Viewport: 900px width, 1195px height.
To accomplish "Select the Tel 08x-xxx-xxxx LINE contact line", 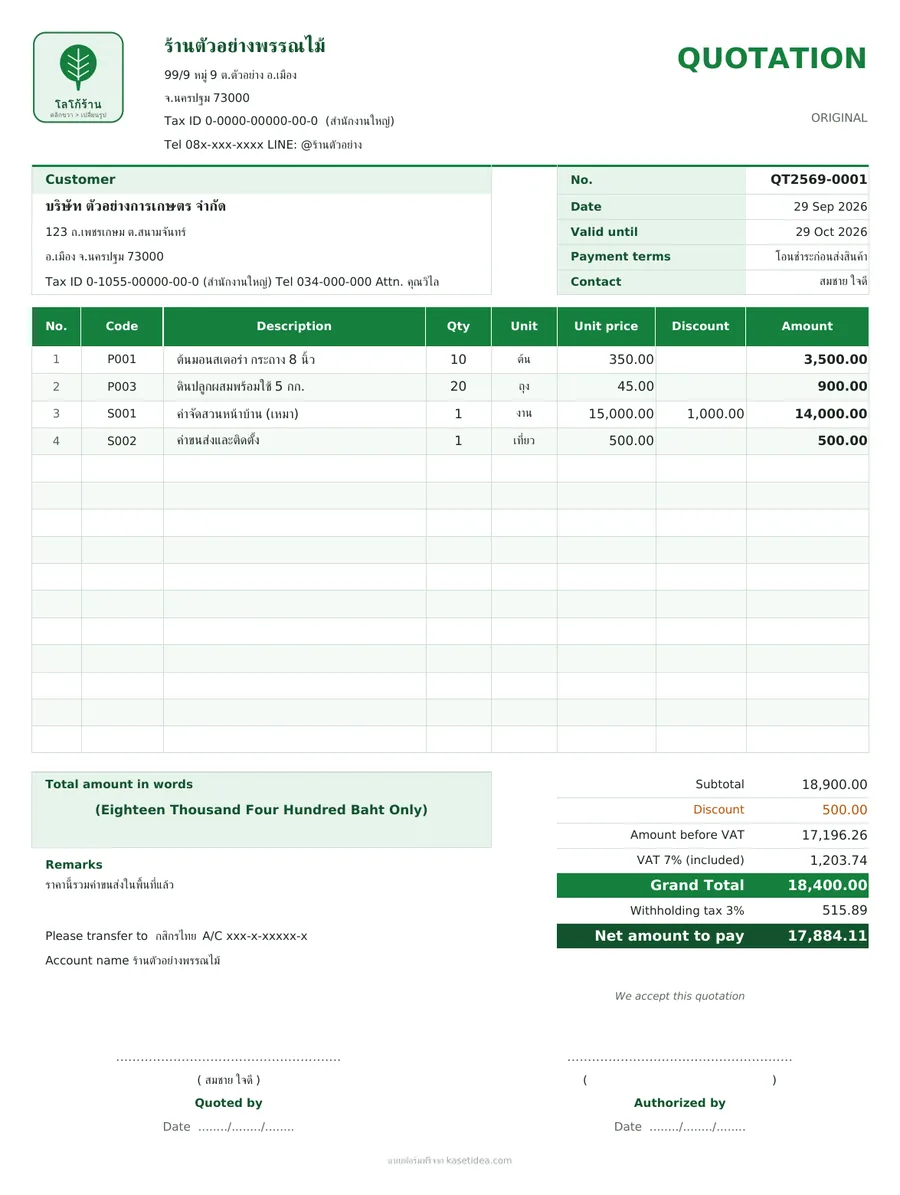I will click(x=263, y=144).
